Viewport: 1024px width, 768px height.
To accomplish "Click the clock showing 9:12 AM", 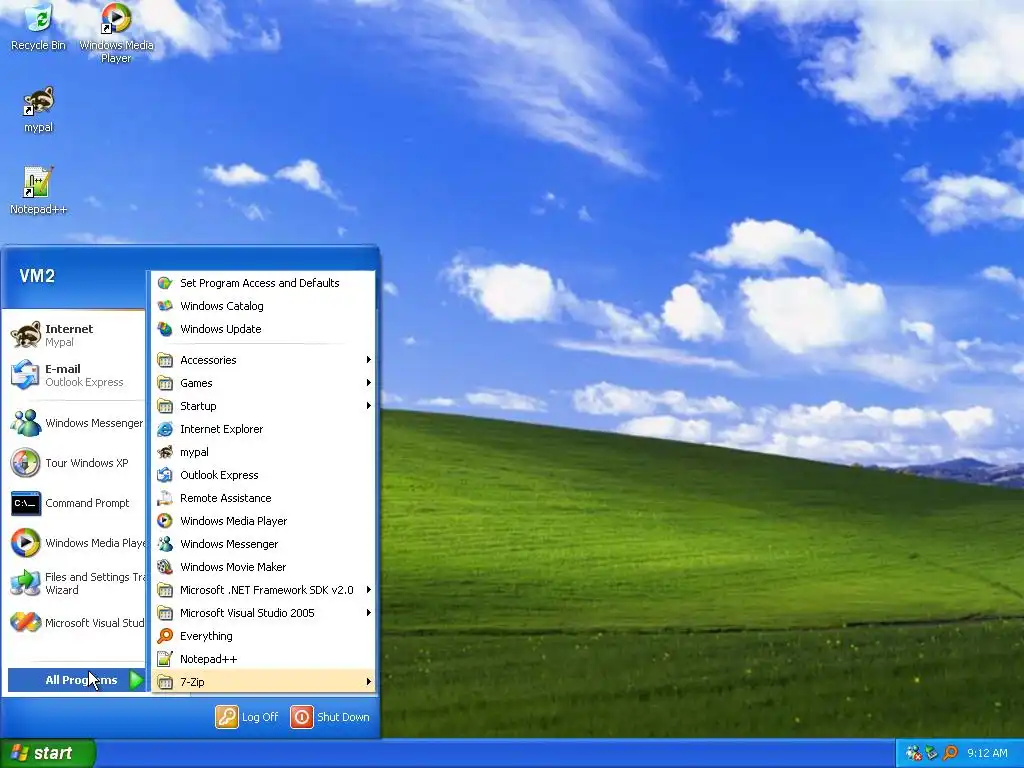I will coord(987,753).
